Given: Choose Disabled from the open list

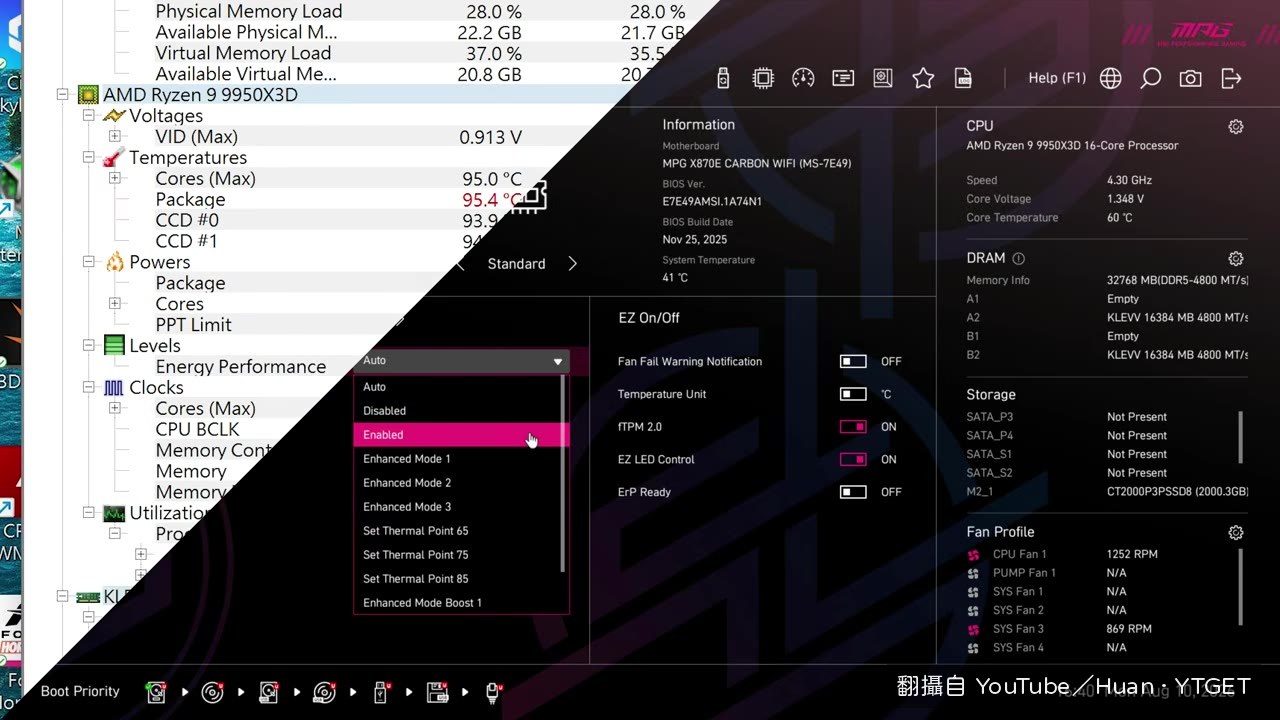Looking at the screenshot, I should tap(459, 411).
